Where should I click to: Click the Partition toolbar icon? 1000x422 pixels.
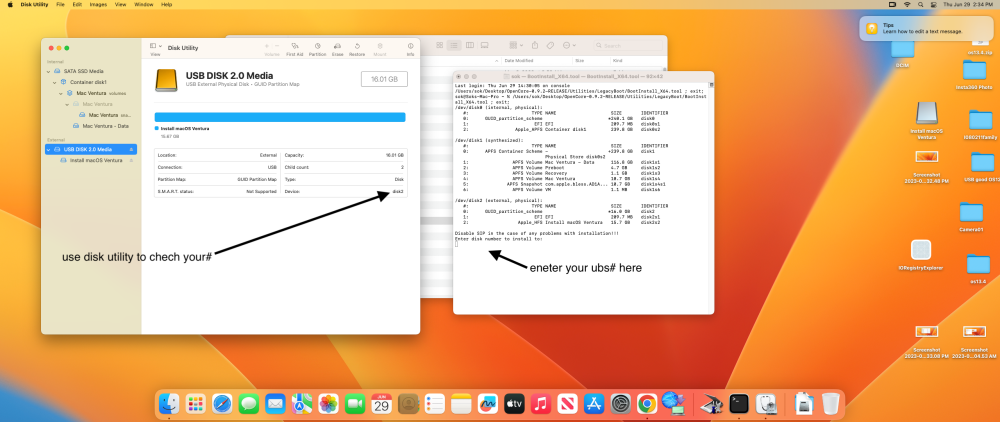click(318, 50)
